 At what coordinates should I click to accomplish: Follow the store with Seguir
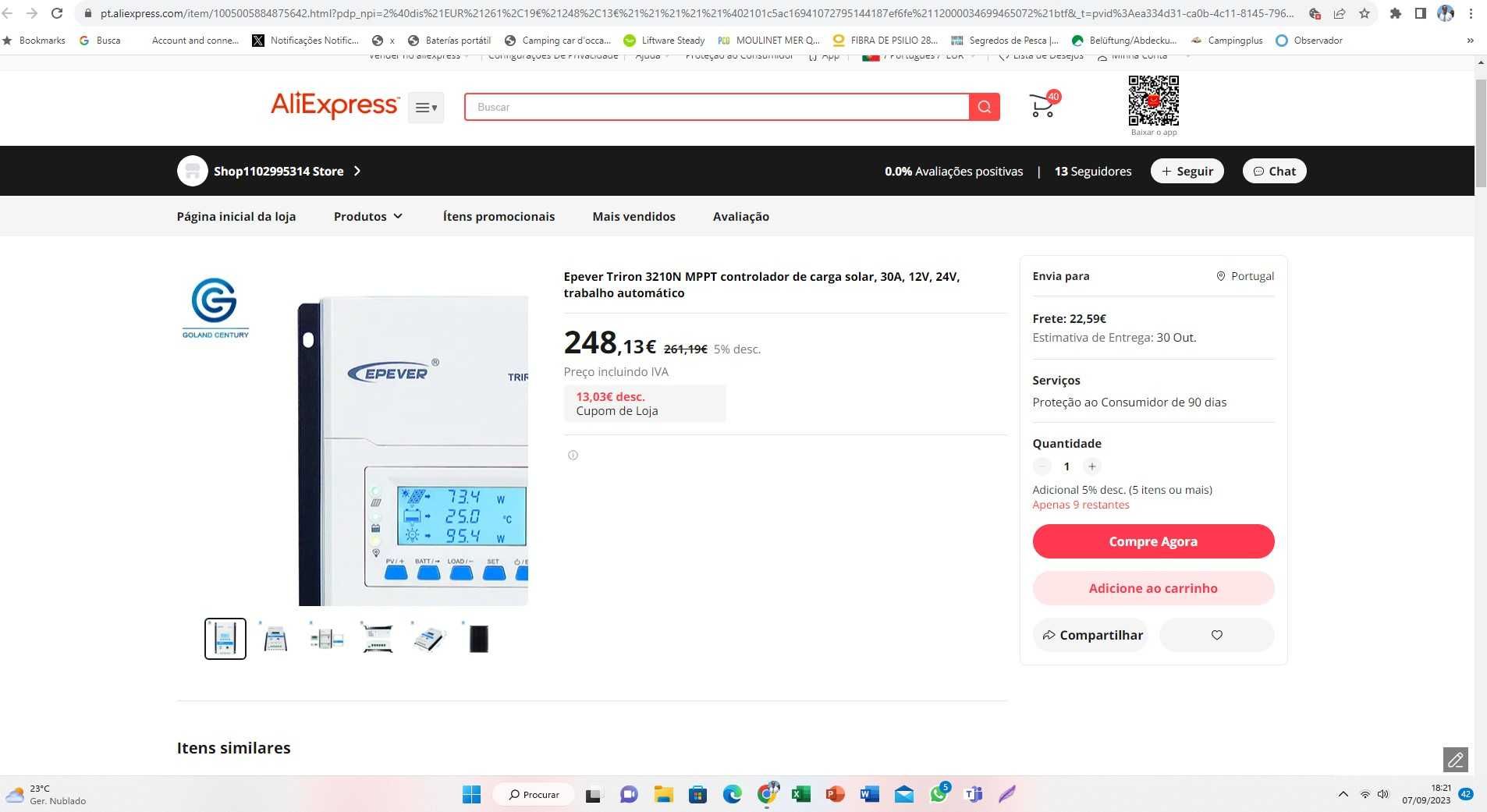1187,171
